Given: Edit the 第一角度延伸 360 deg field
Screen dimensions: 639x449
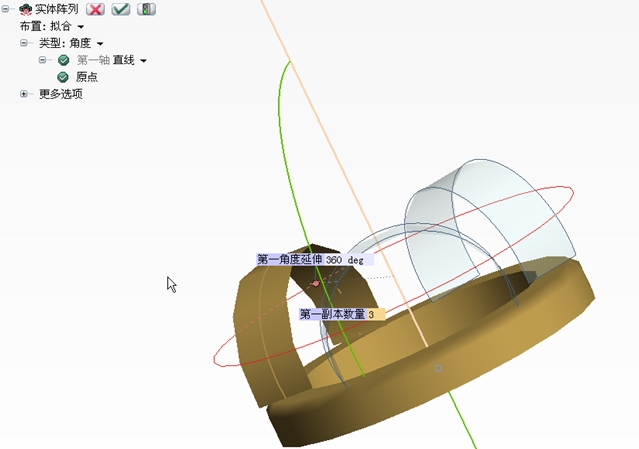Looking at the screenshot, I should pos(348,260).
